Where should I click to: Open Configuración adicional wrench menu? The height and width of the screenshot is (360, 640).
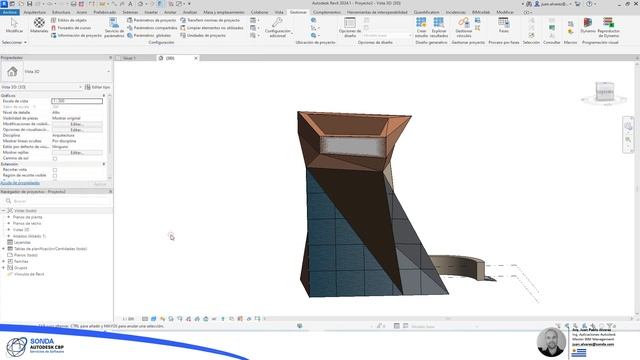(x=278, y=27)
